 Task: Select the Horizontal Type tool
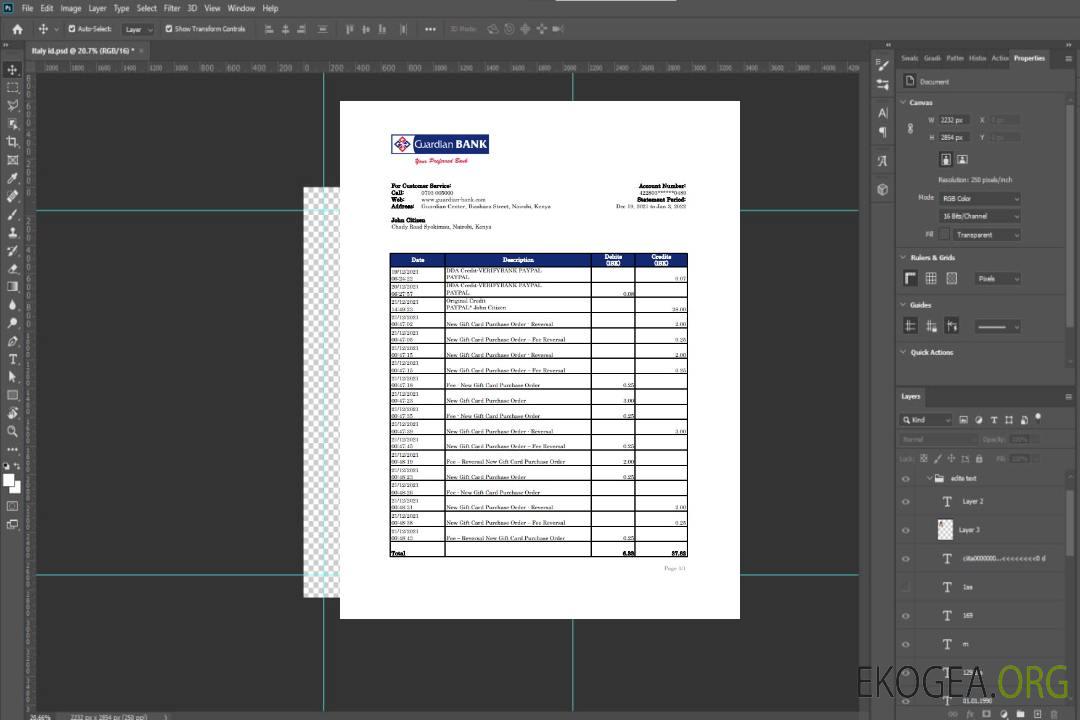pos(12,359)
